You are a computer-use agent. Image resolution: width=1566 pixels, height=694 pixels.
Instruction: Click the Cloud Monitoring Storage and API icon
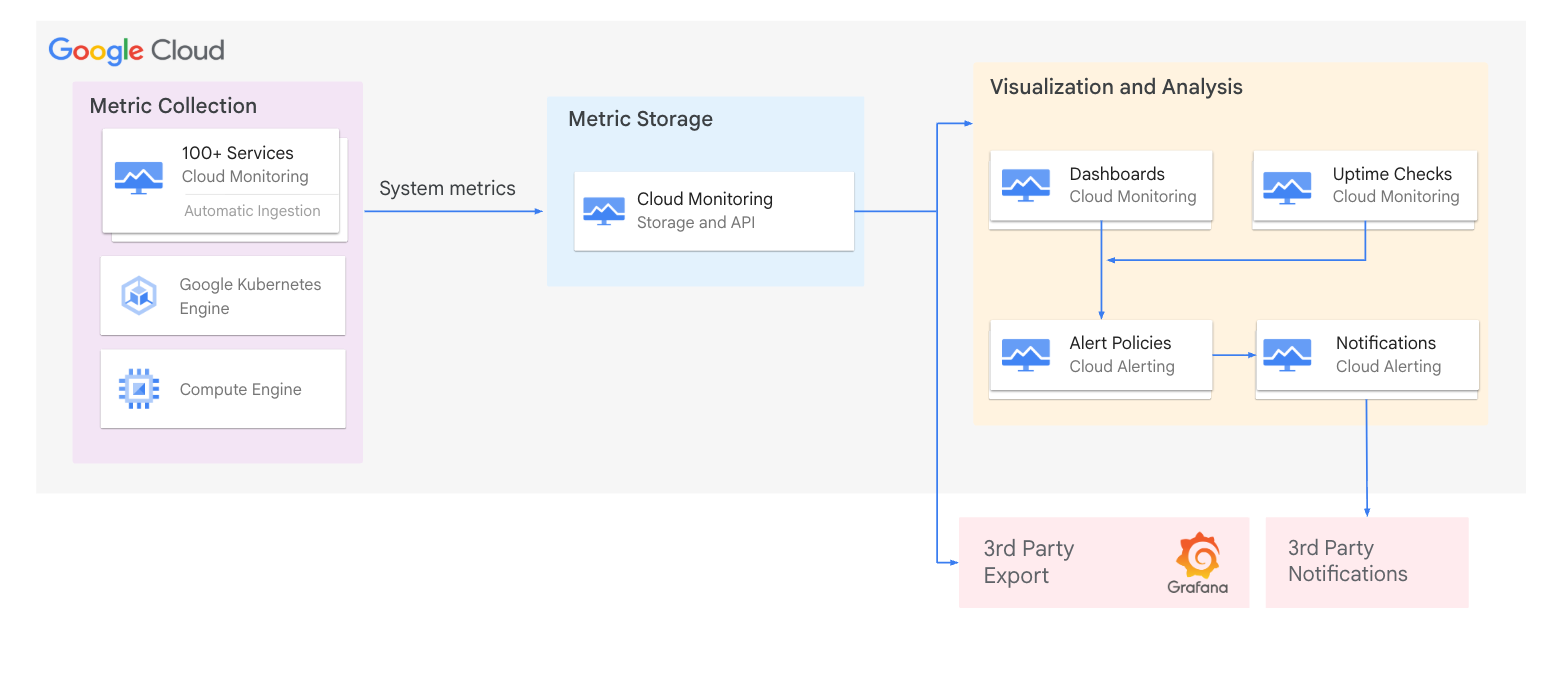point(604,210)
